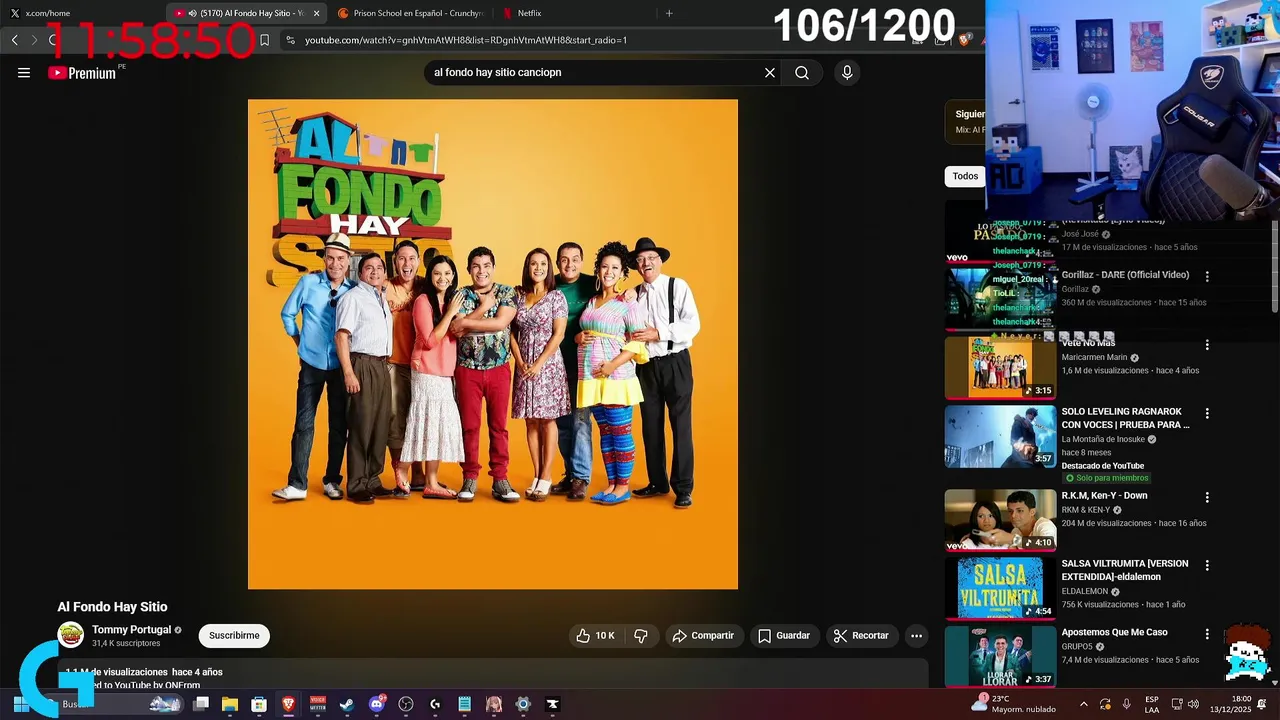Image resolution: width=1280 pixels, height=720 pixels.
Task: Subscribe with the Suscribirme button
Action: pos(234,635)
